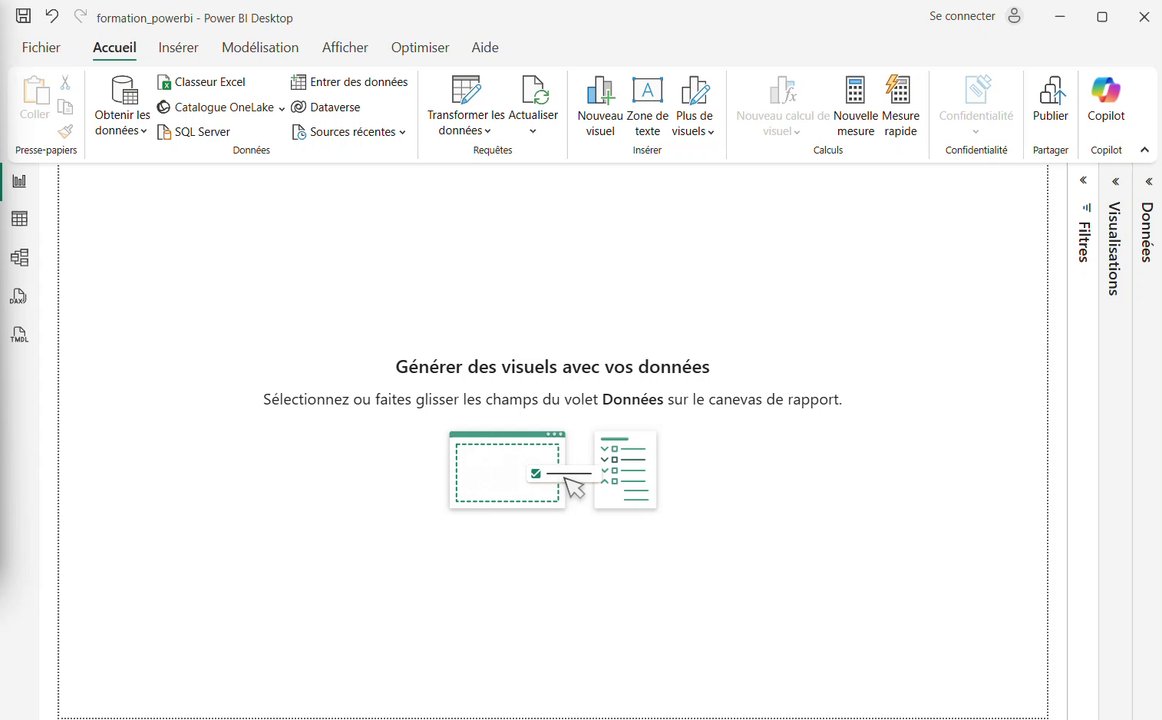The image size is (1162, 720).
Task: Add a Nouveau visuel
Action: (600, 107)
